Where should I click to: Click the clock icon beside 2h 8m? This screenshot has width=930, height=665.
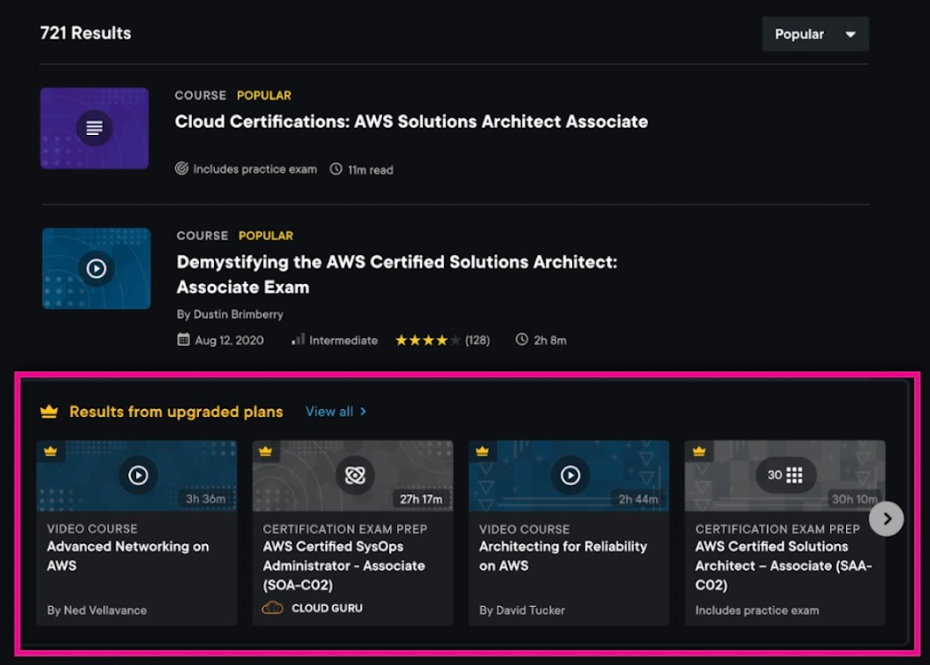point(521,339)
